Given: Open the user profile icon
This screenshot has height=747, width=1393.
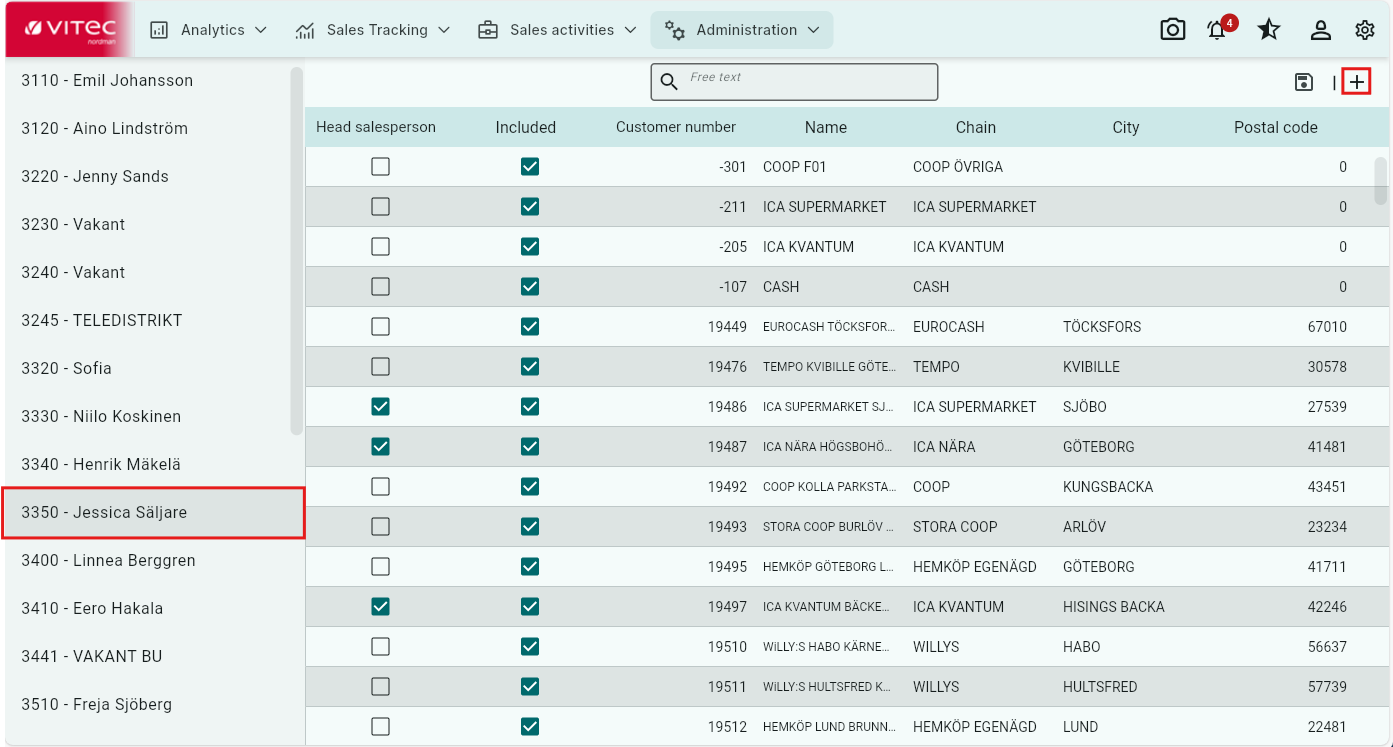Looking at the screenshot, I should click(x=1321, y=30).
